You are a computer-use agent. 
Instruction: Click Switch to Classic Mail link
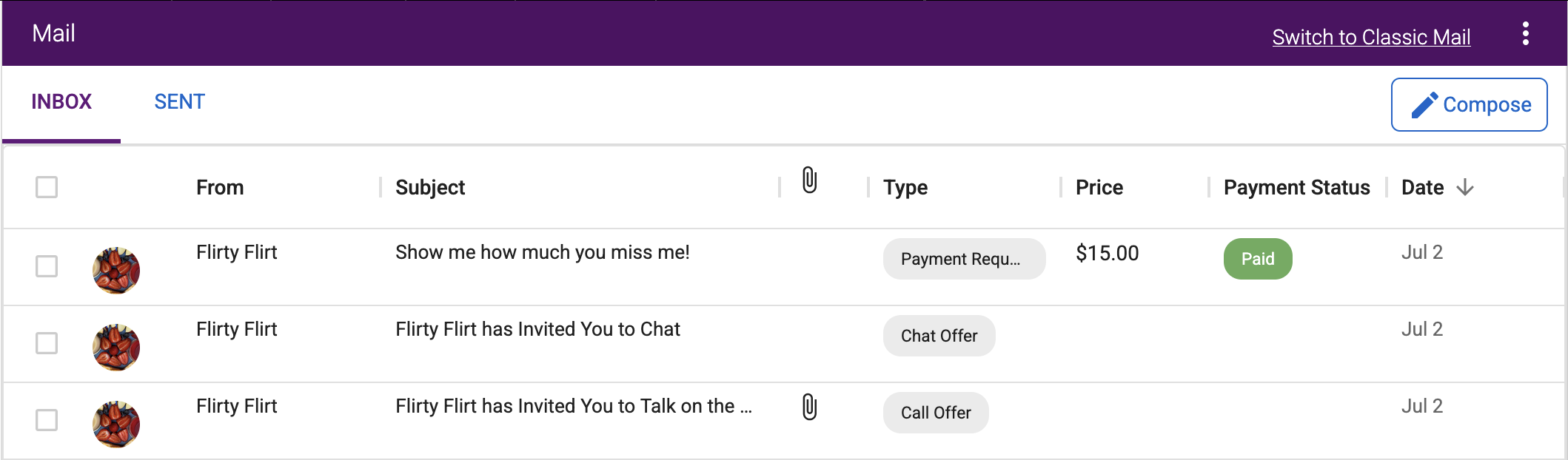[x=1371, y=37]
